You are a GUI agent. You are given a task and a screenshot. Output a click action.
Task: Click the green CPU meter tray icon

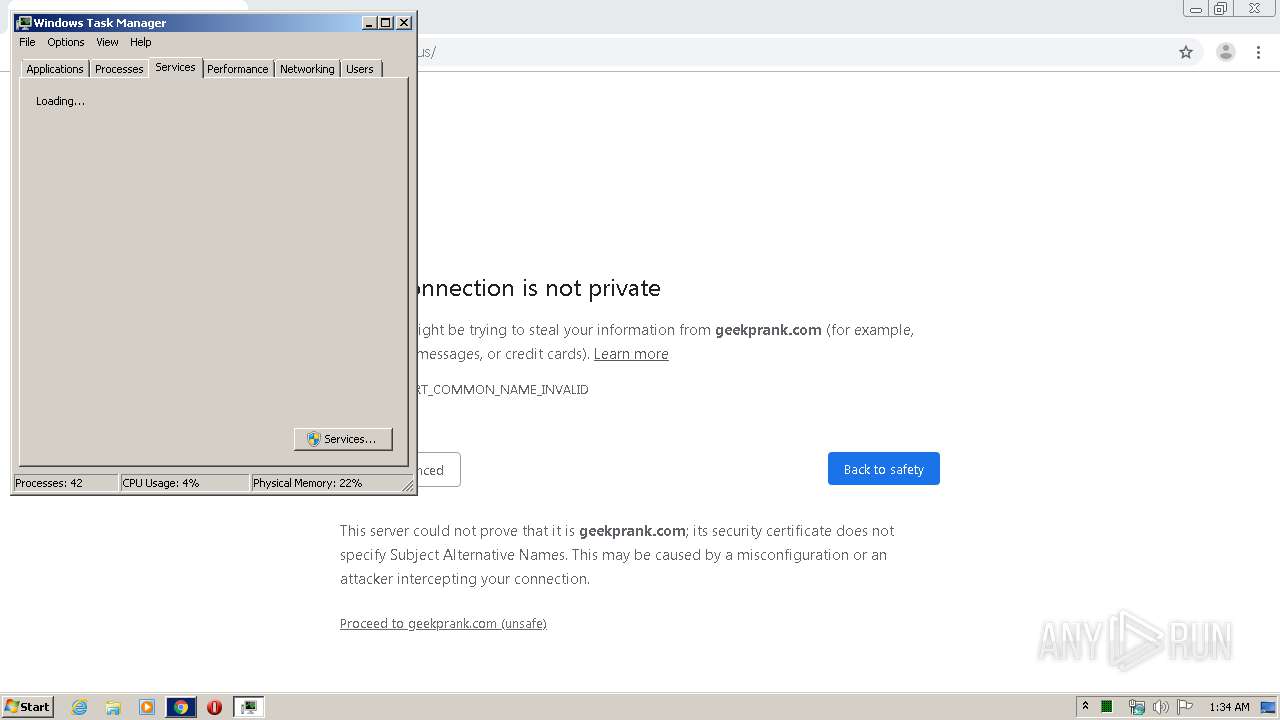[x=1107, y=707]
